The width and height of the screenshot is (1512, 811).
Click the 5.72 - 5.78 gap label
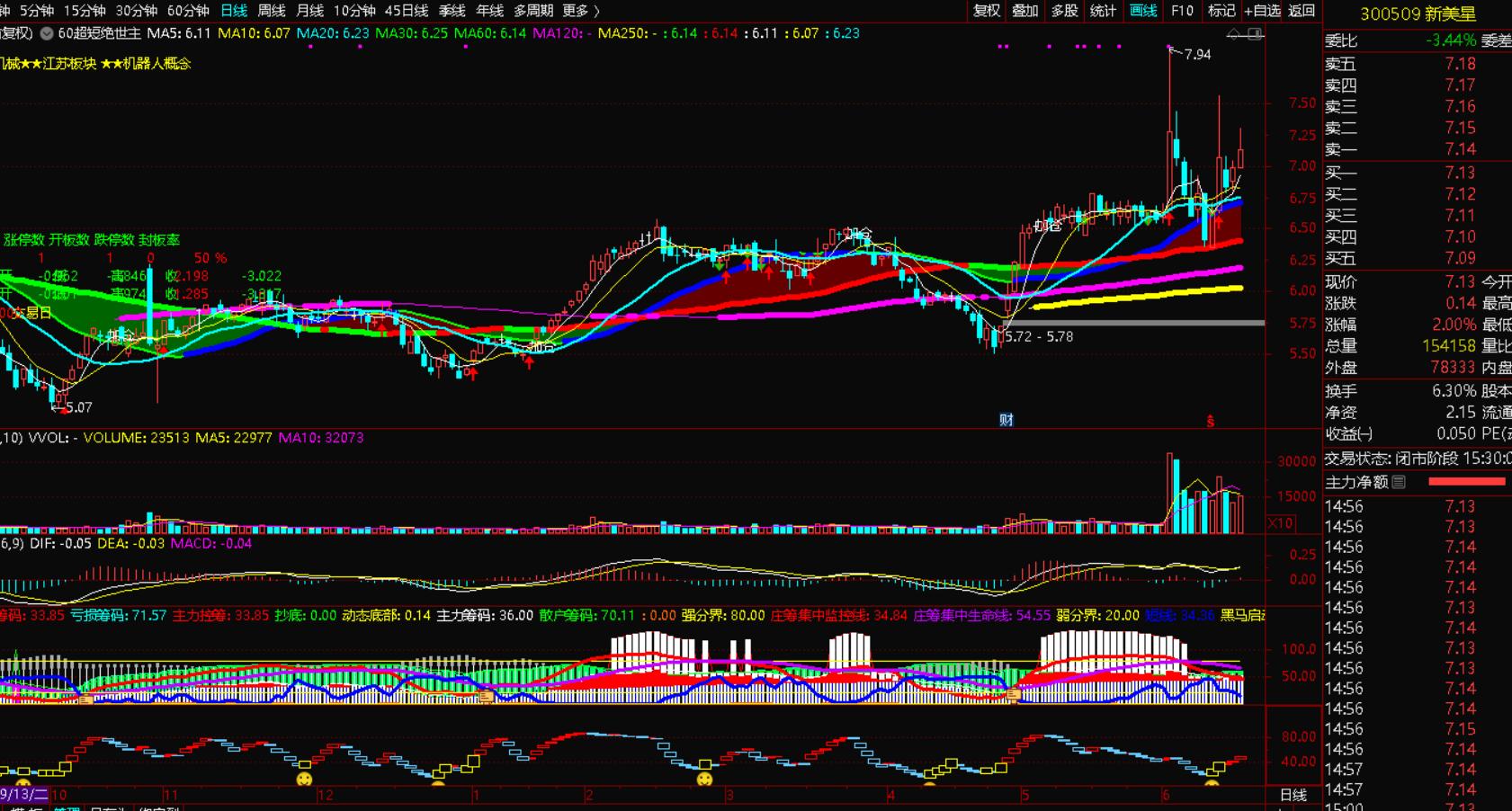click(x=1039, y=336)
